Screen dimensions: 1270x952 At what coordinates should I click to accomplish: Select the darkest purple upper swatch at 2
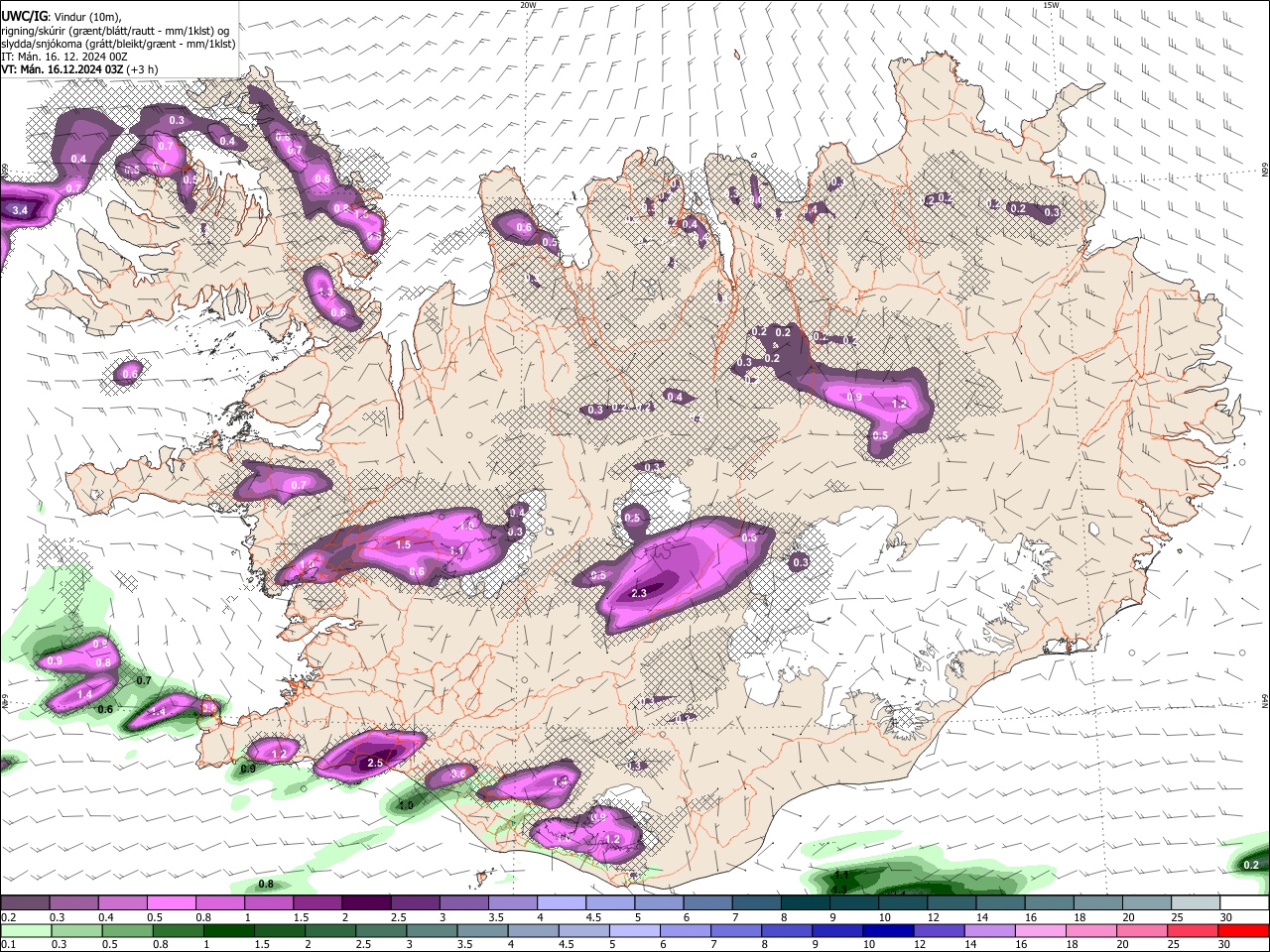366,903
